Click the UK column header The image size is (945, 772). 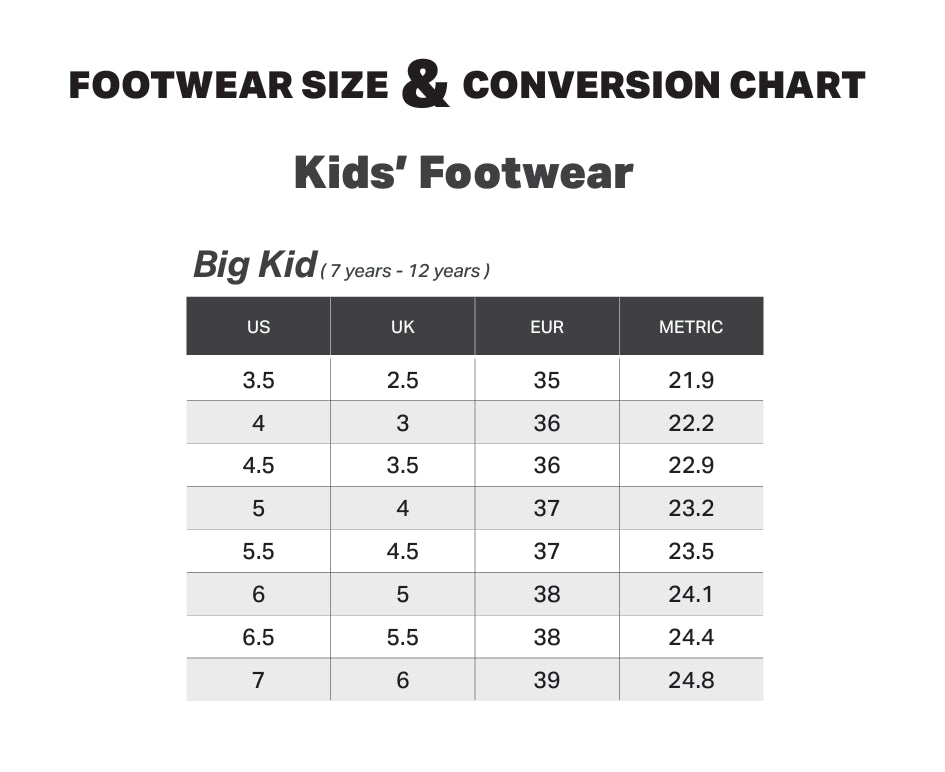403,326
